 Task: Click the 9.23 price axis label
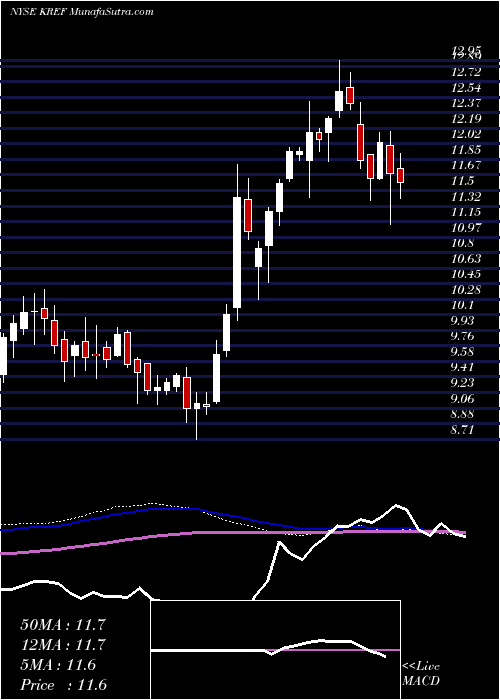463,383
